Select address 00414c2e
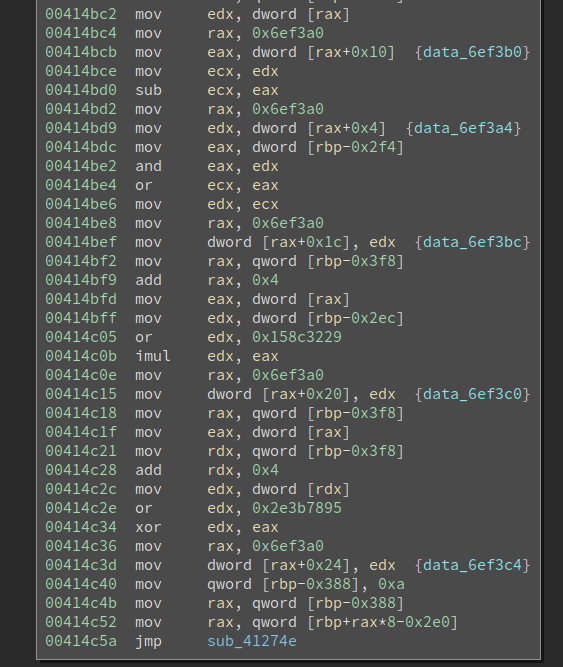The height and width of the screenshot is (667, 563). (x=81, y=508)
